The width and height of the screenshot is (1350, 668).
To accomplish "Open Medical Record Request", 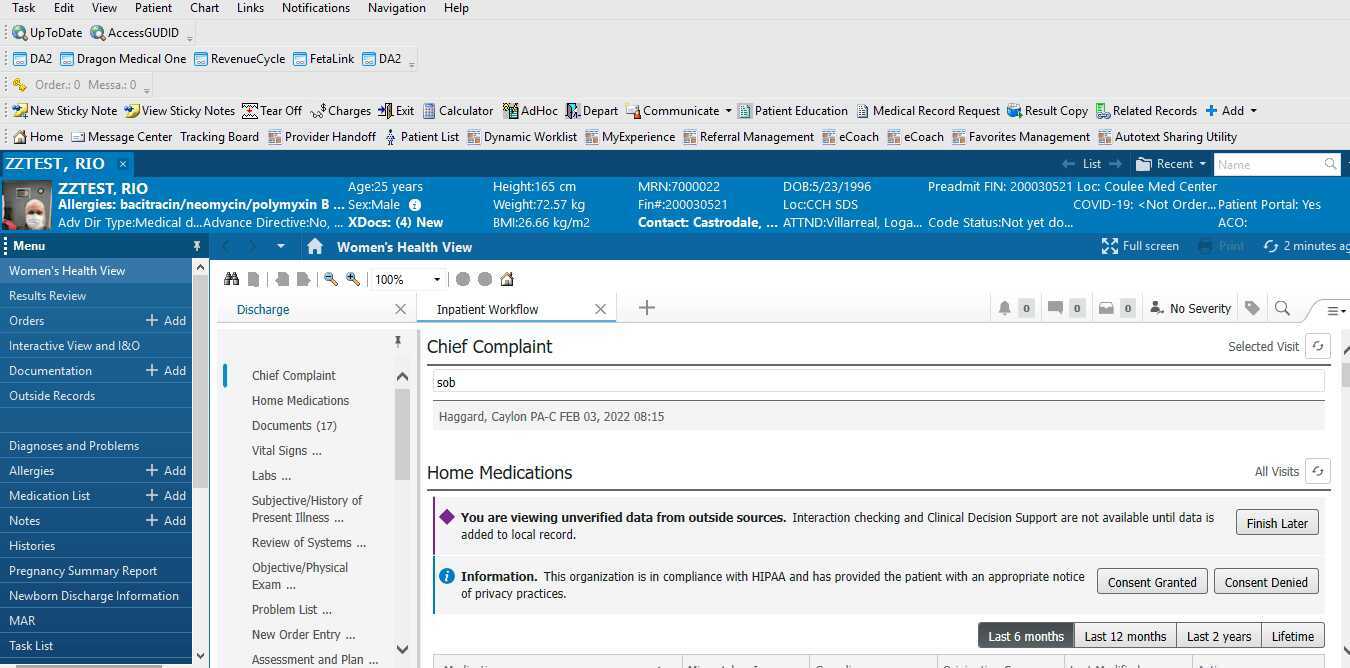I will tap(928, 111).
